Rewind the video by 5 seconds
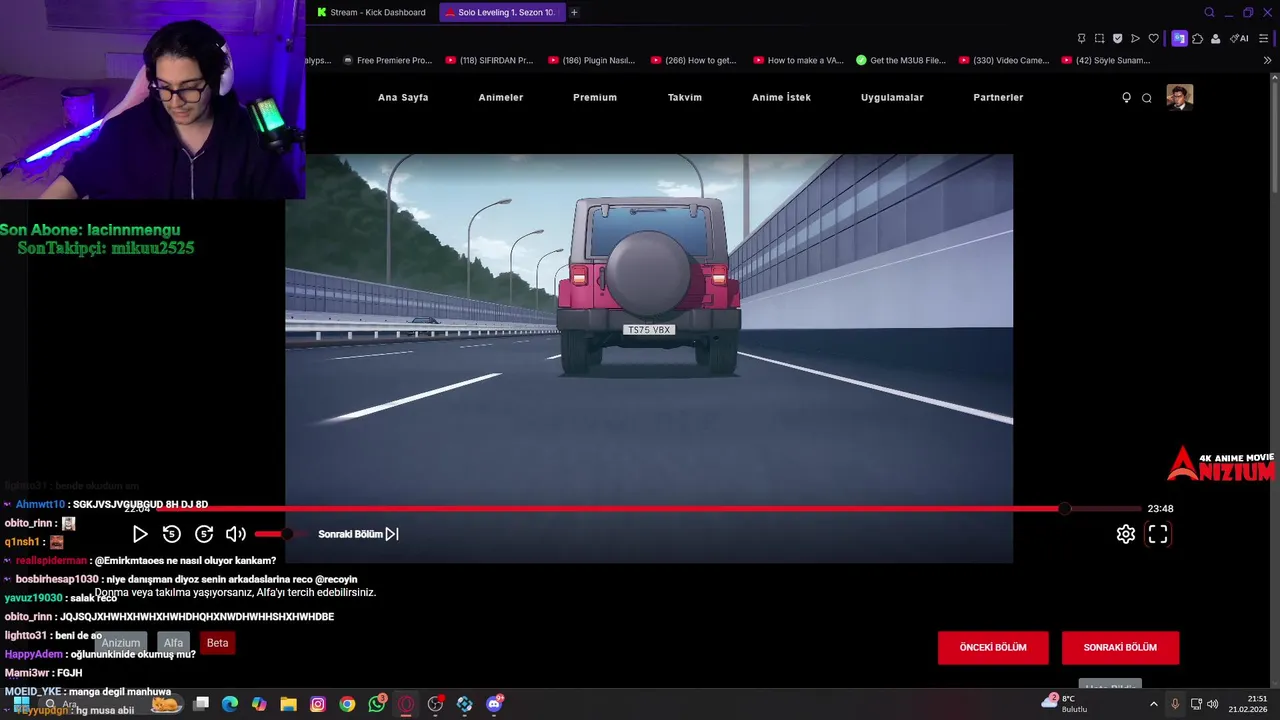 coord(172,534)
